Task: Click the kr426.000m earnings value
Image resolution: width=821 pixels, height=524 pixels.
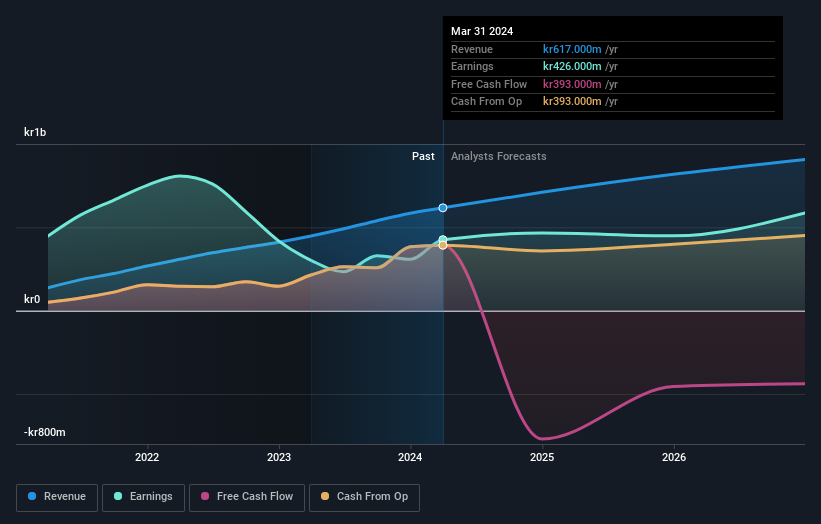Action: click(572, 66)
